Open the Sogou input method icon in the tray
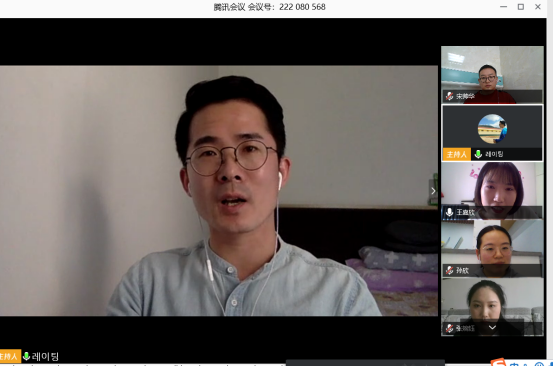This screenshot has width=554, height=366. 498,362
